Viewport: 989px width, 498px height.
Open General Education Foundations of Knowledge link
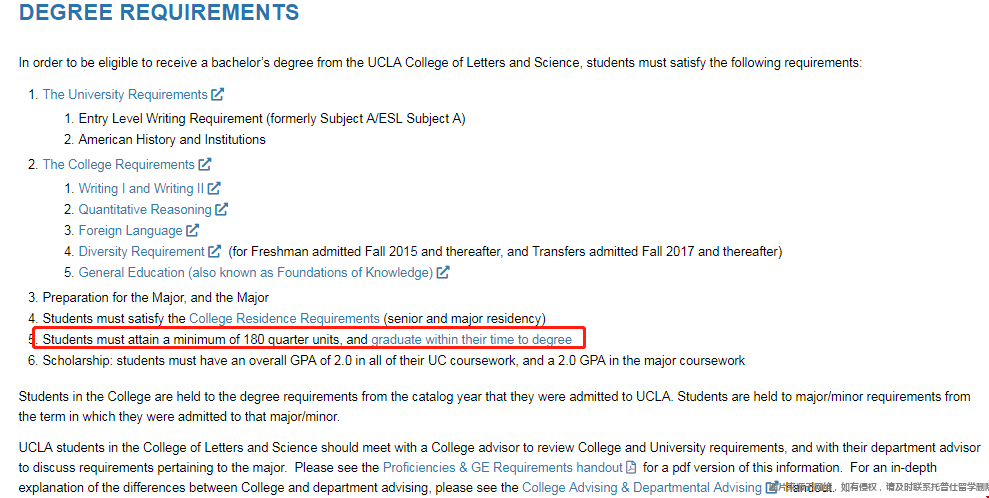click(x=255, y=273)
